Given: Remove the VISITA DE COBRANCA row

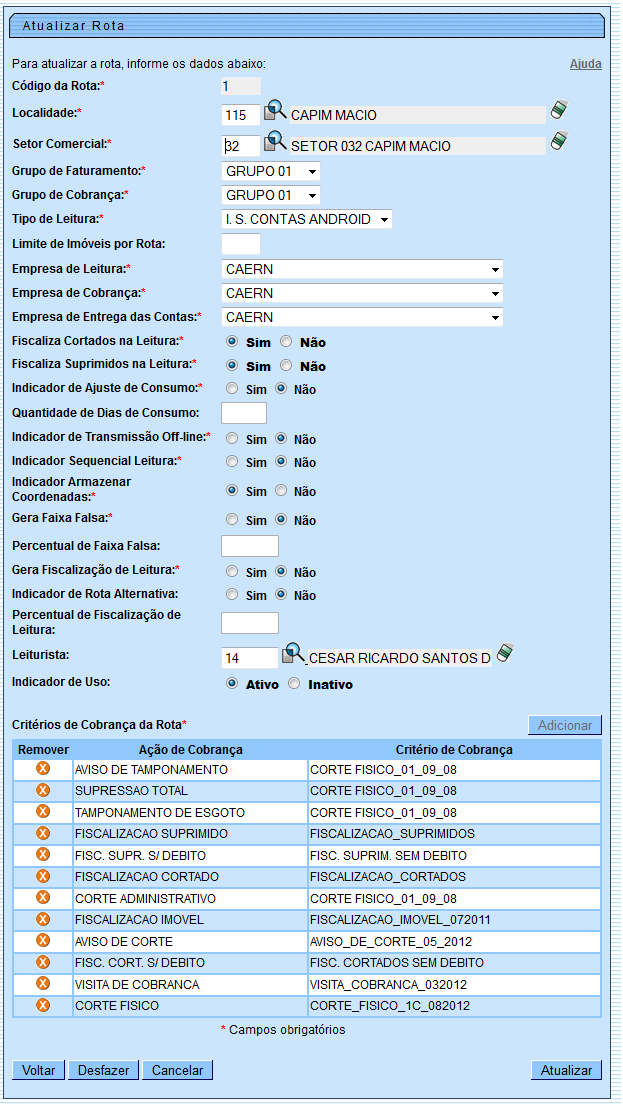Looking at the screenshot, I should tap(43, 984).
